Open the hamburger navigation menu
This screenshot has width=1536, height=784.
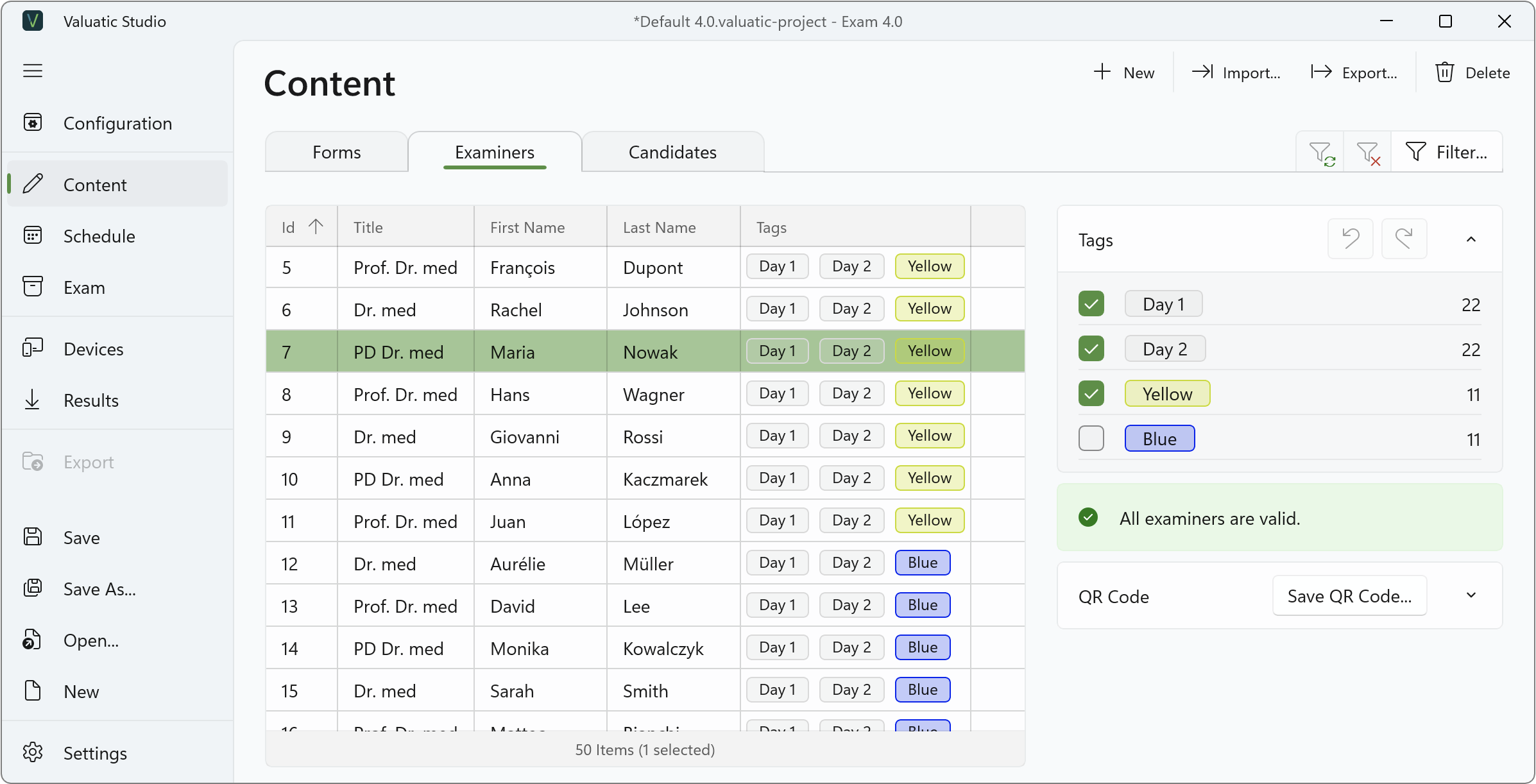[x=33, y=71]
